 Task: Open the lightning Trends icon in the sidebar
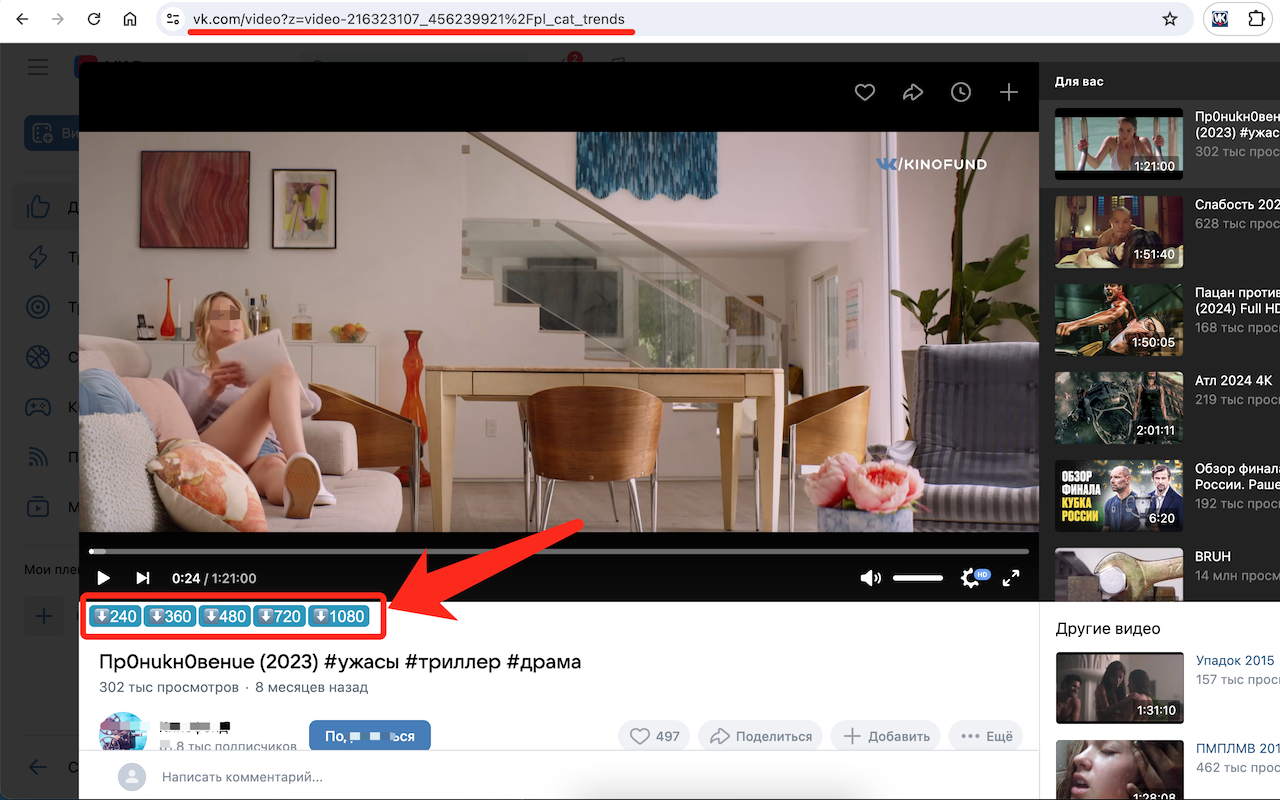38,257
